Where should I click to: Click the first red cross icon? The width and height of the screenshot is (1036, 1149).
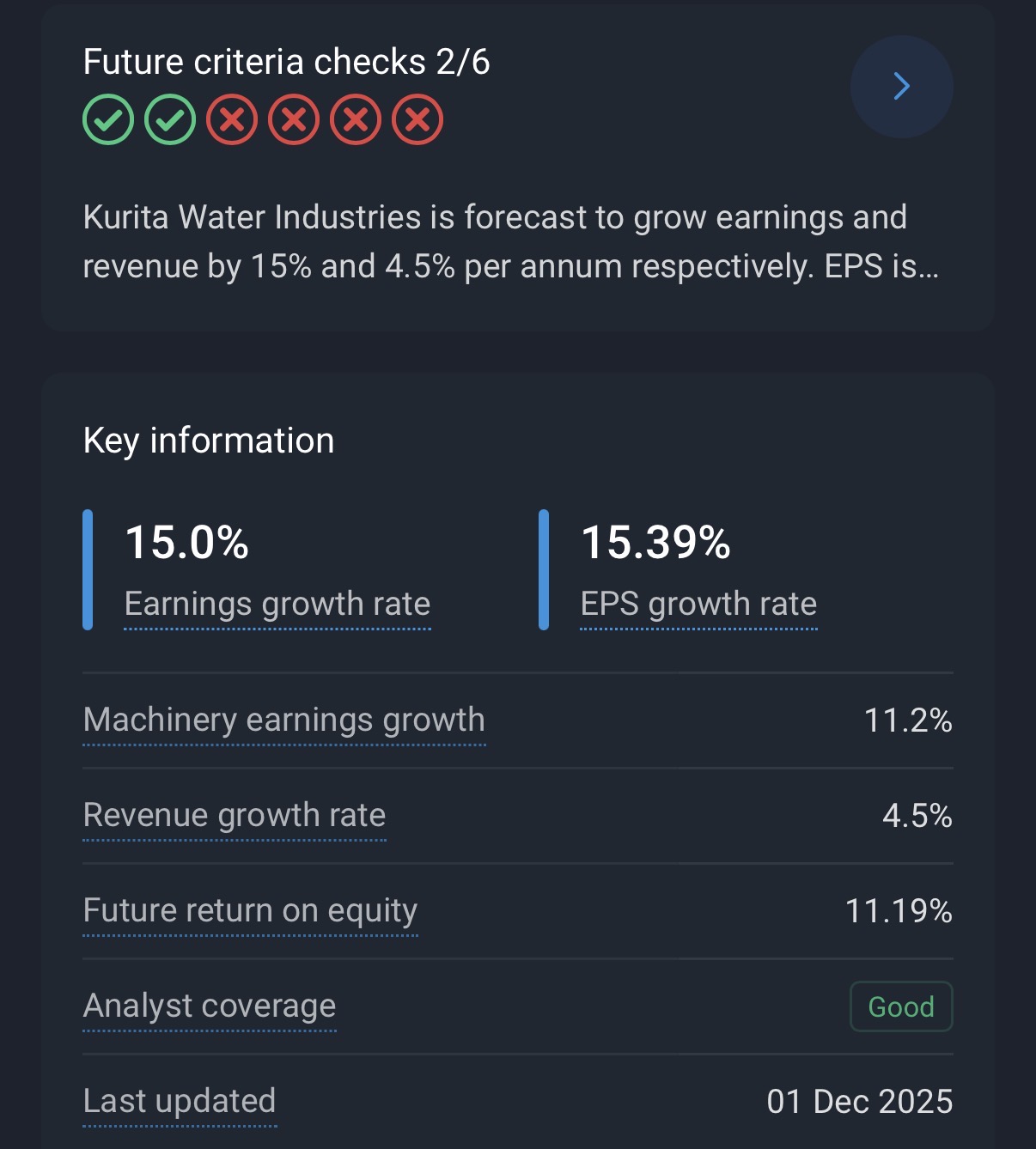pos(232,119)
